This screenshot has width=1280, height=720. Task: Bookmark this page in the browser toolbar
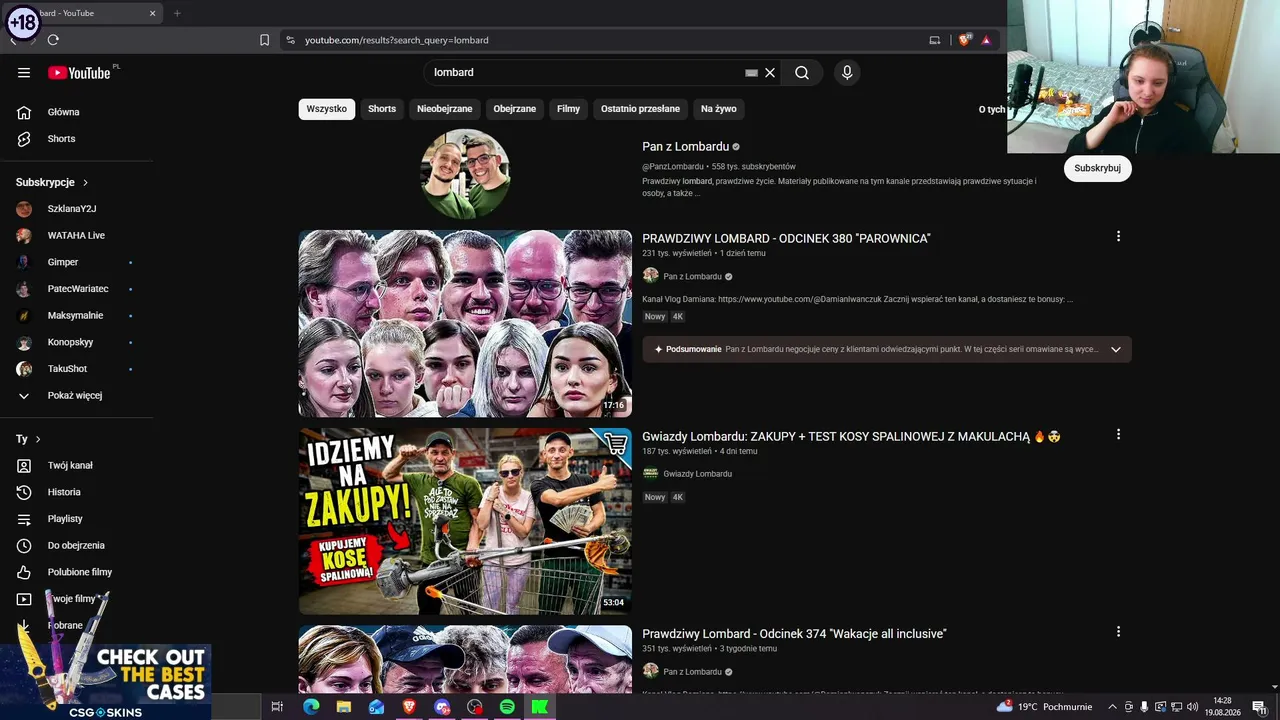tap(264, 40)
